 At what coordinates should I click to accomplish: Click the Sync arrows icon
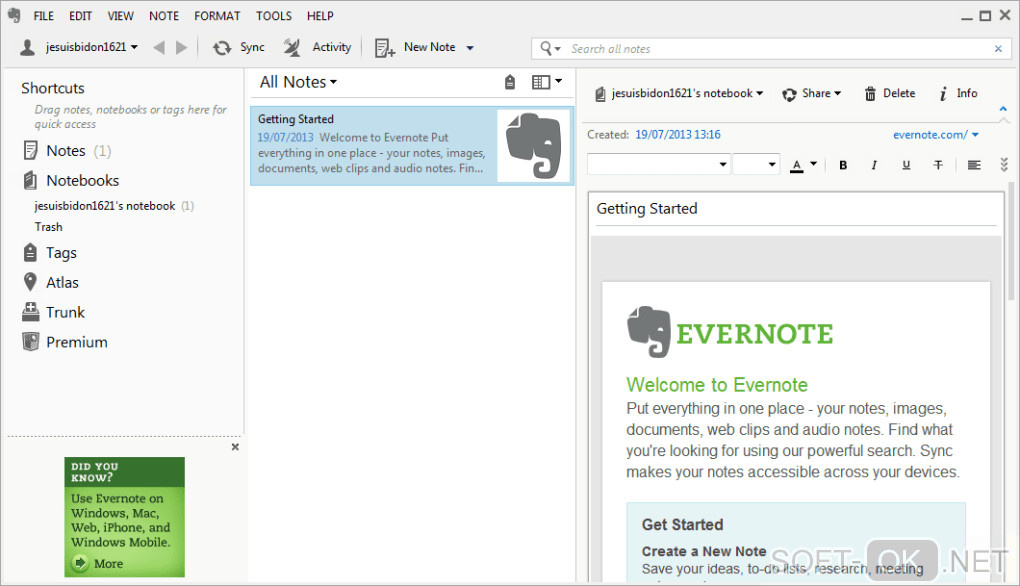pos(222,47)
